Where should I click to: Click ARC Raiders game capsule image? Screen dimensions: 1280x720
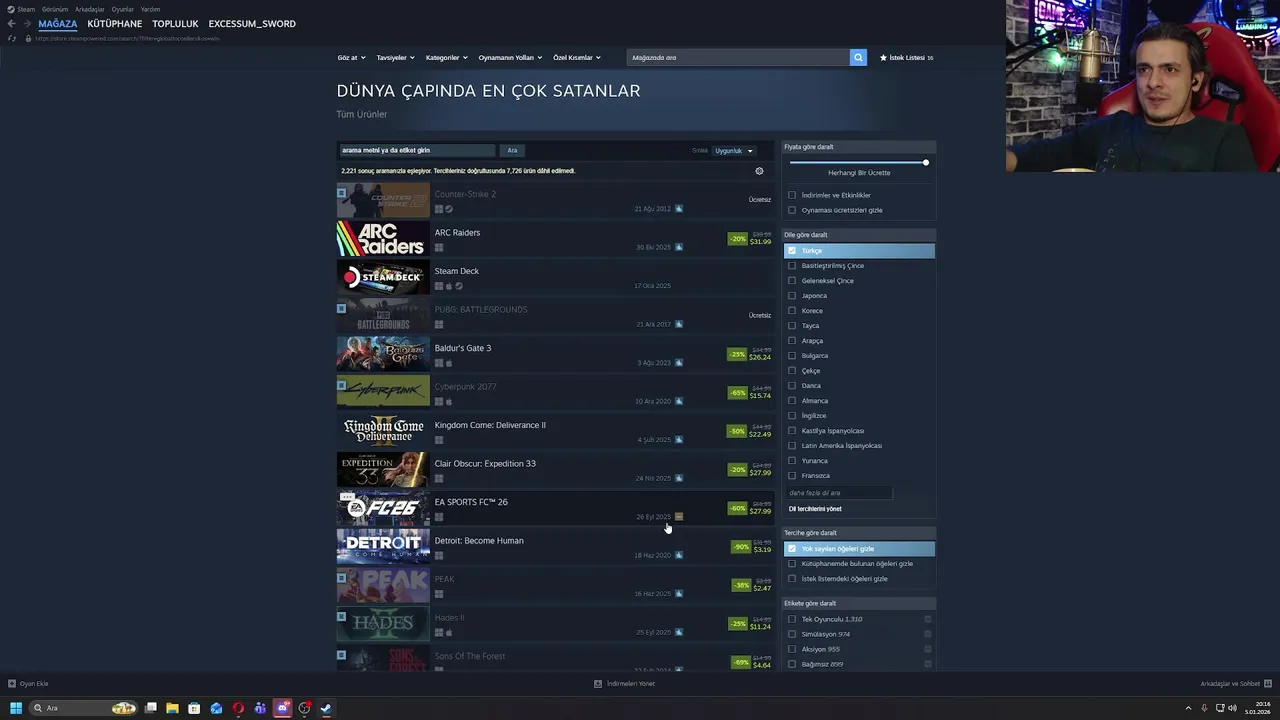(383, 239)
